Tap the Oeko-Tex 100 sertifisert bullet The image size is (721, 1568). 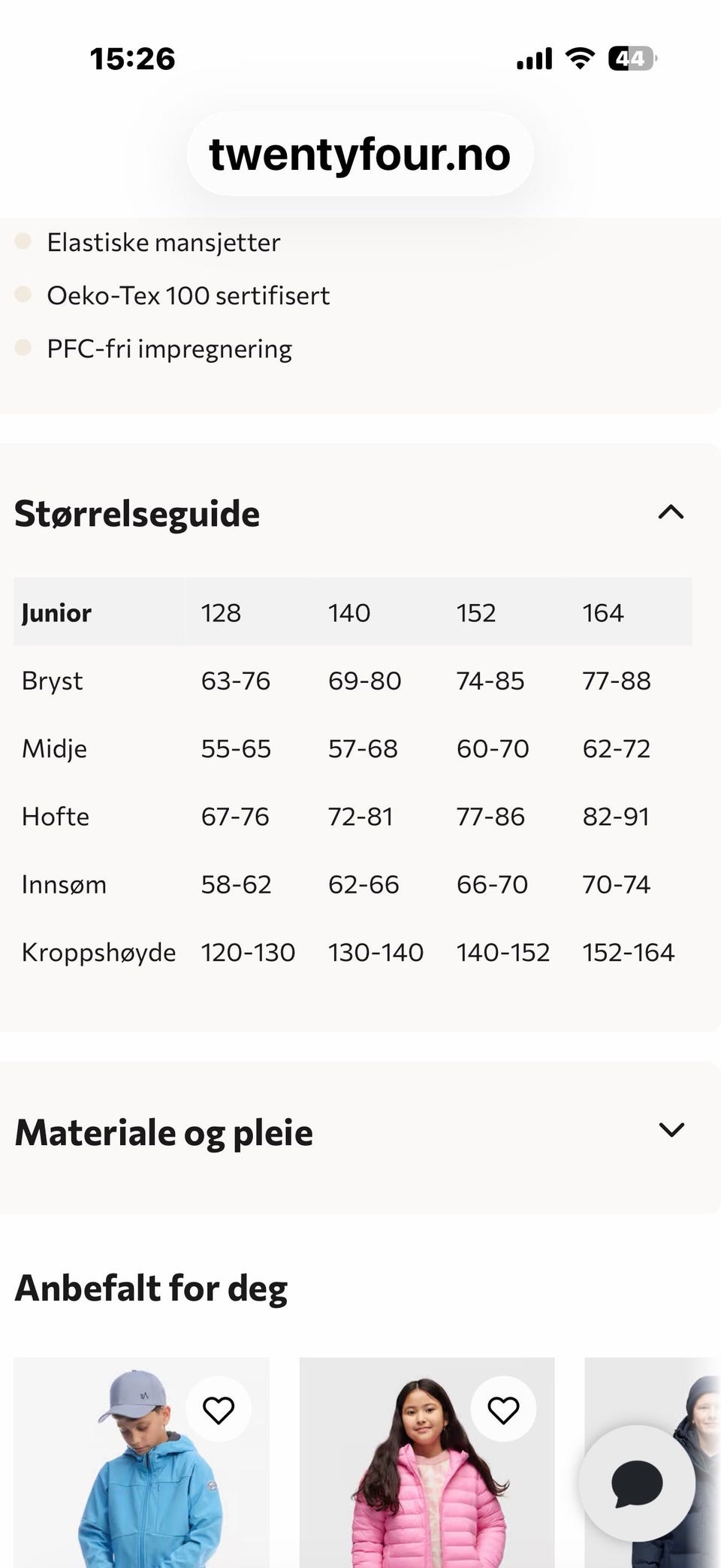[188, 295]
